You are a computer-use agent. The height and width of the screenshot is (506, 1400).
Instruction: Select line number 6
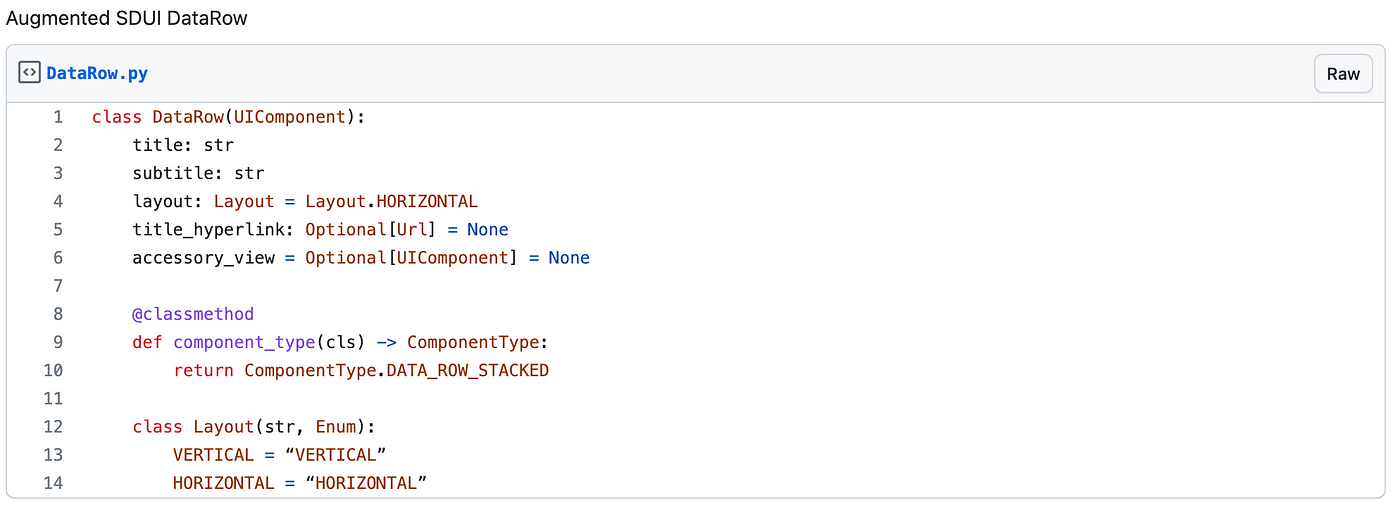(58, 258)
